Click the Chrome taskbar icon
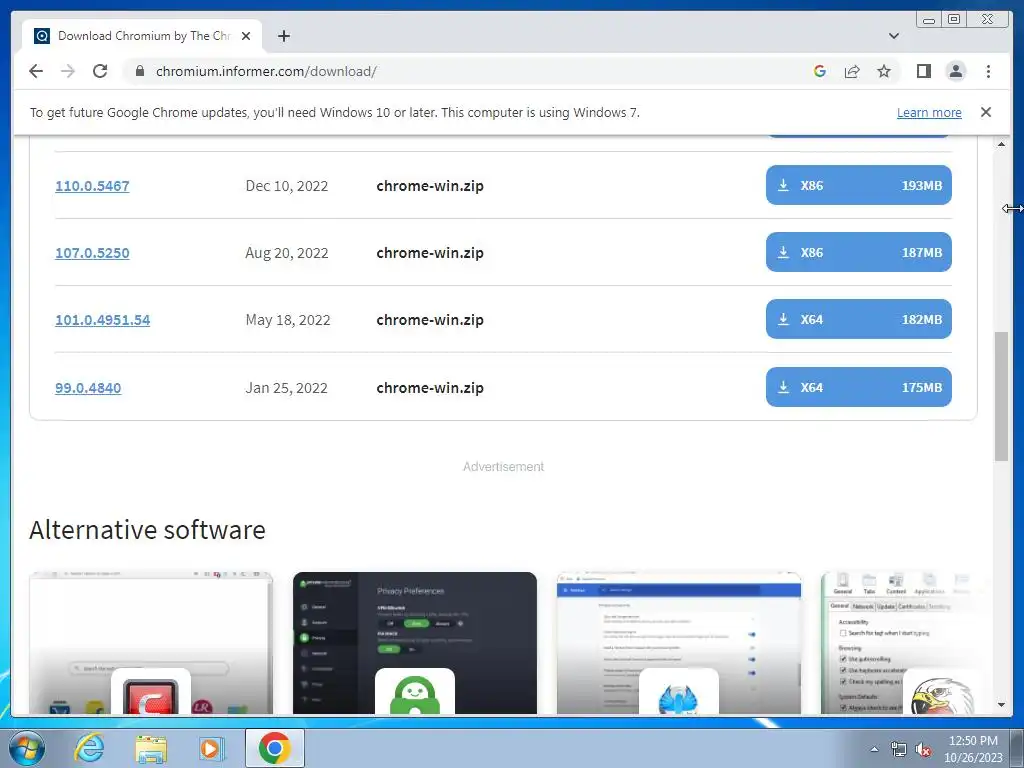Viewport: 1024px width, 768px height. [x=275, y=748]
